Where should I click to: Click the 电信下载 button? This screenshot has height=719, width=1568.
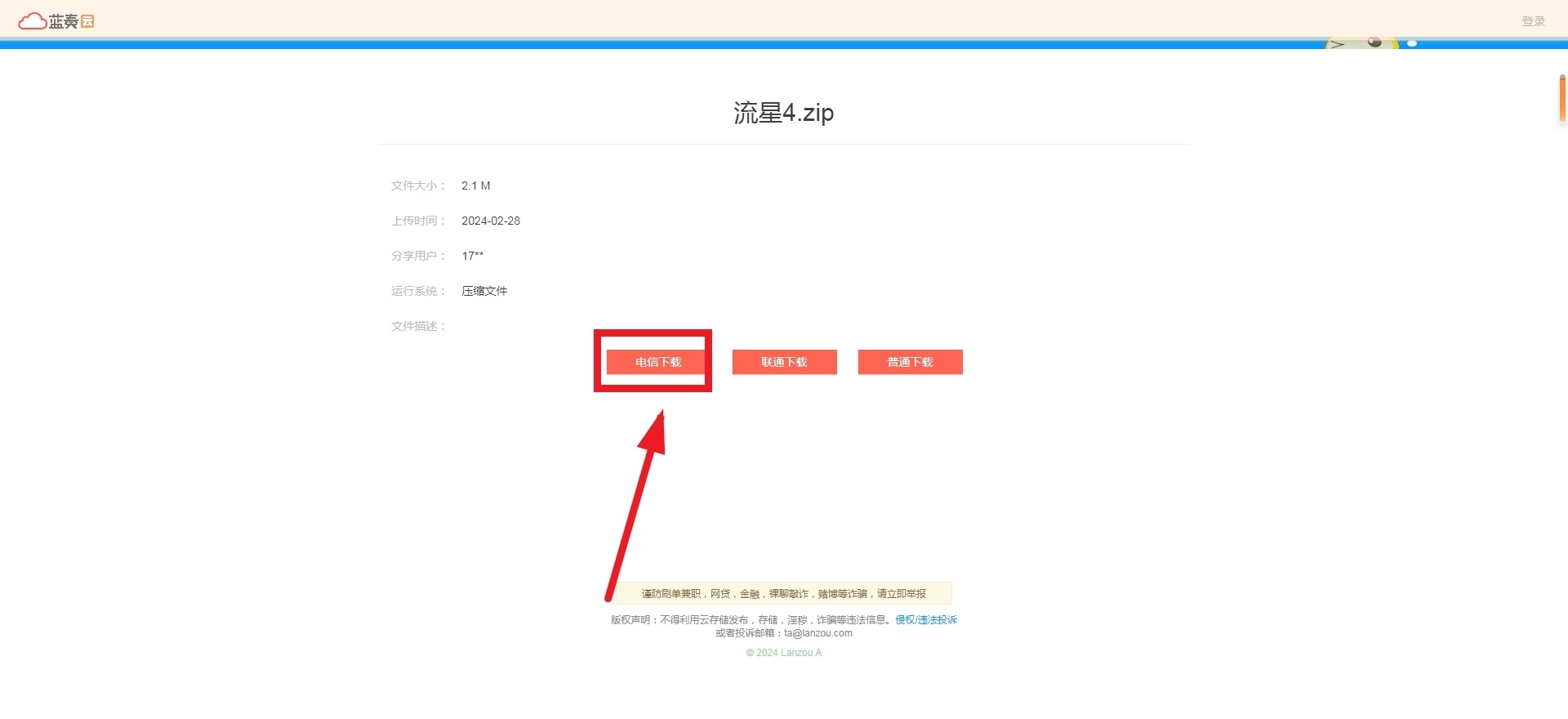[x=658, y=362]
